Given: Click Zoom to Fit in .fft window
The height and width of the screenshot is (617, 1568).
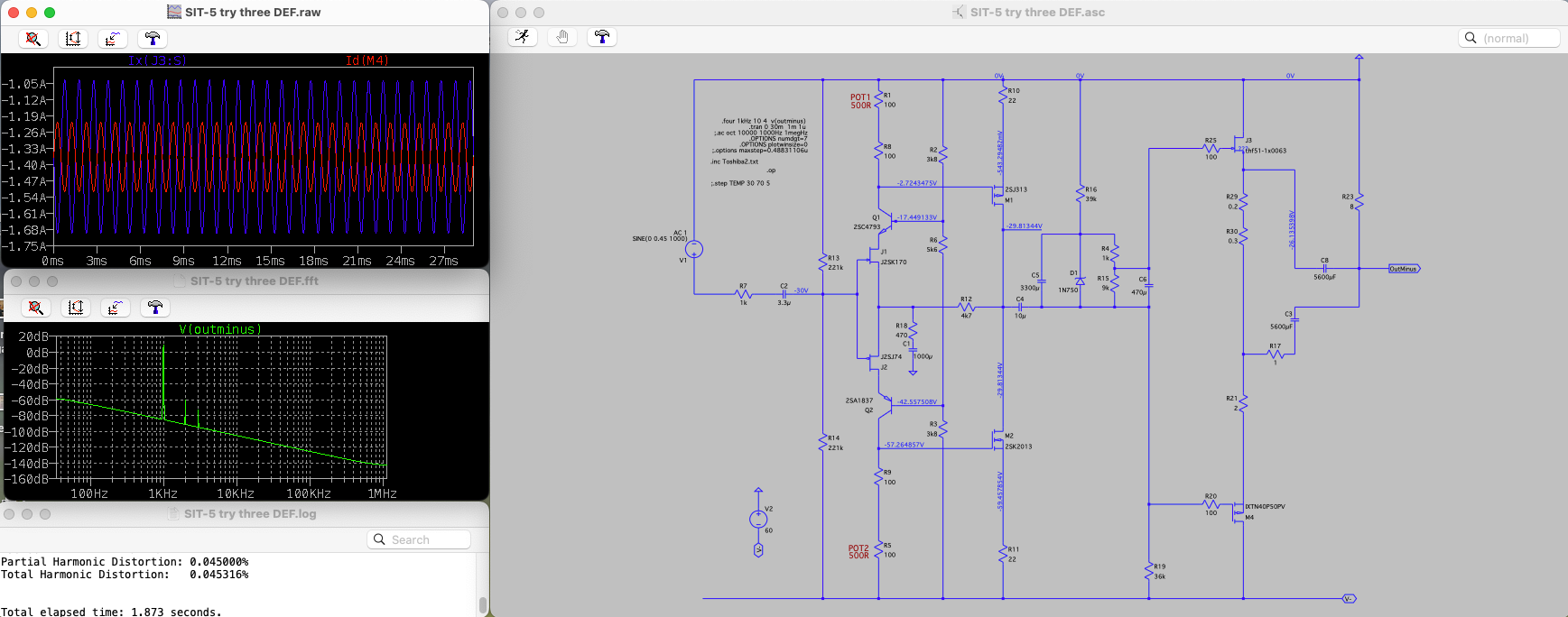Looking at the screenshot, I should click(36, 308).
